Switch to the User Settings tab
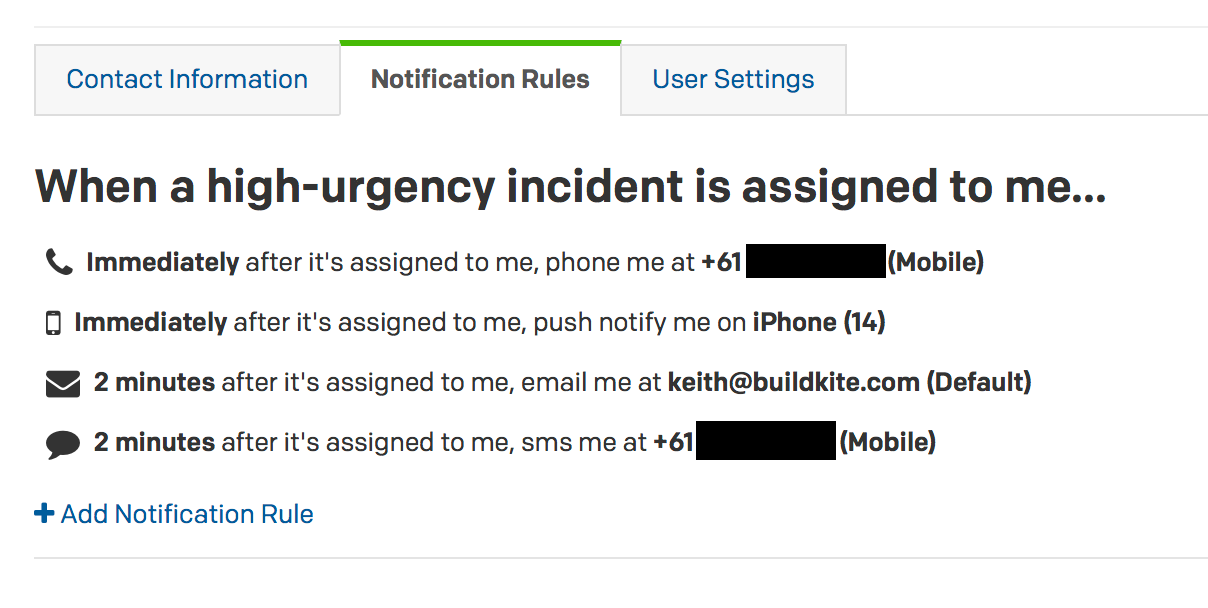The height and width of the screenshot is (608, 1208). pos(733,80)
